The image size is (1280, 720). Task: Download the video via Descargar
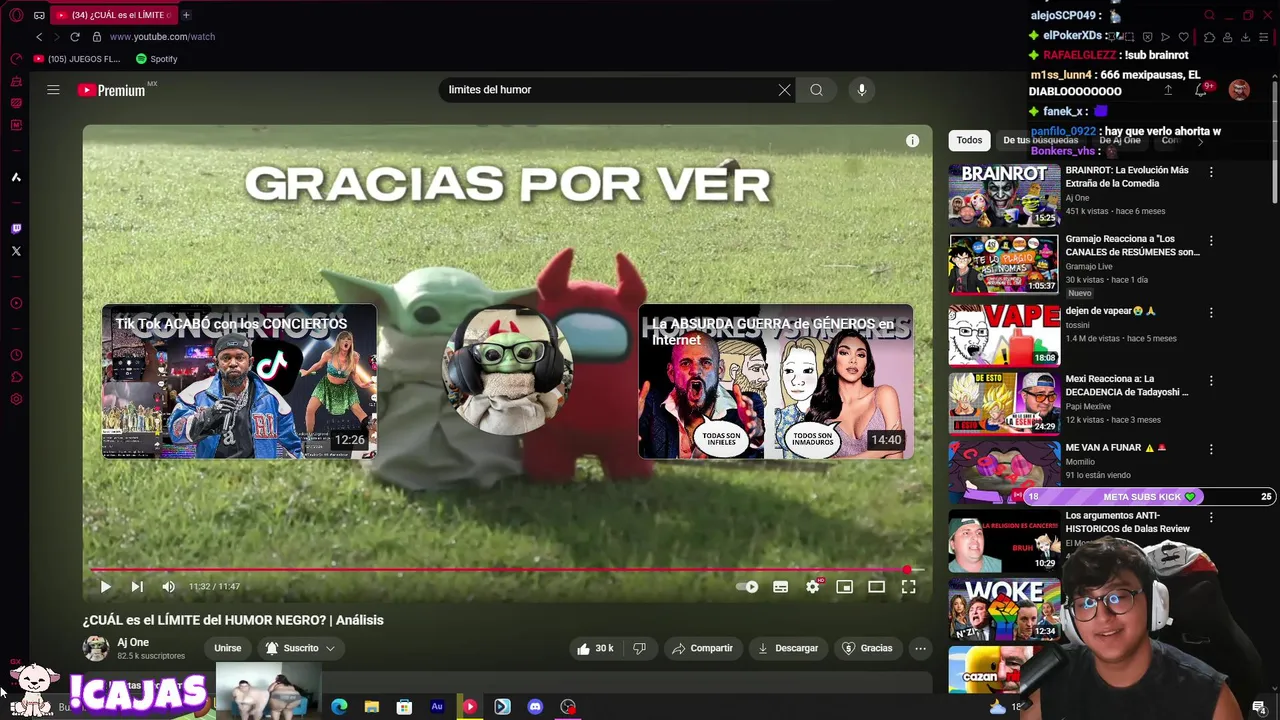[788, 648]
